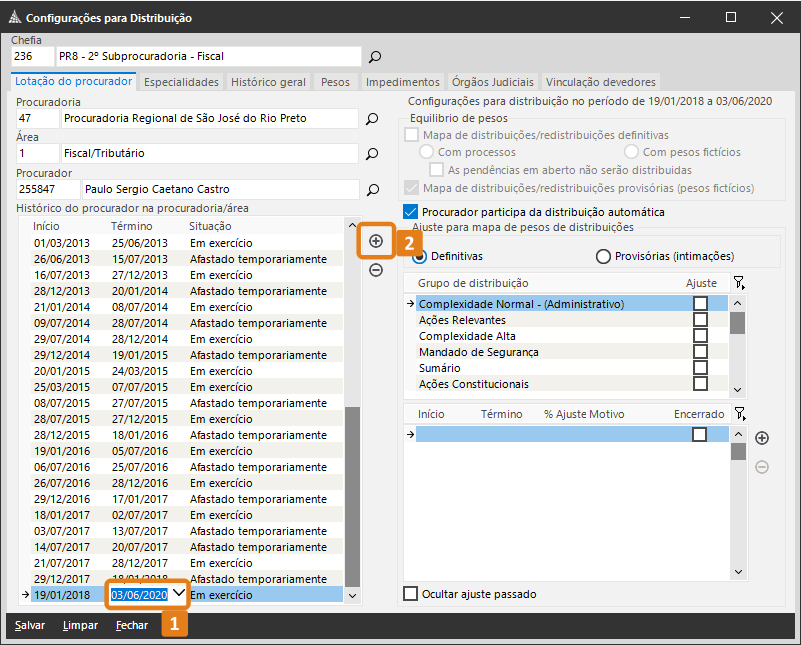Check Ajuste box for Ações Relevantes

700,320
